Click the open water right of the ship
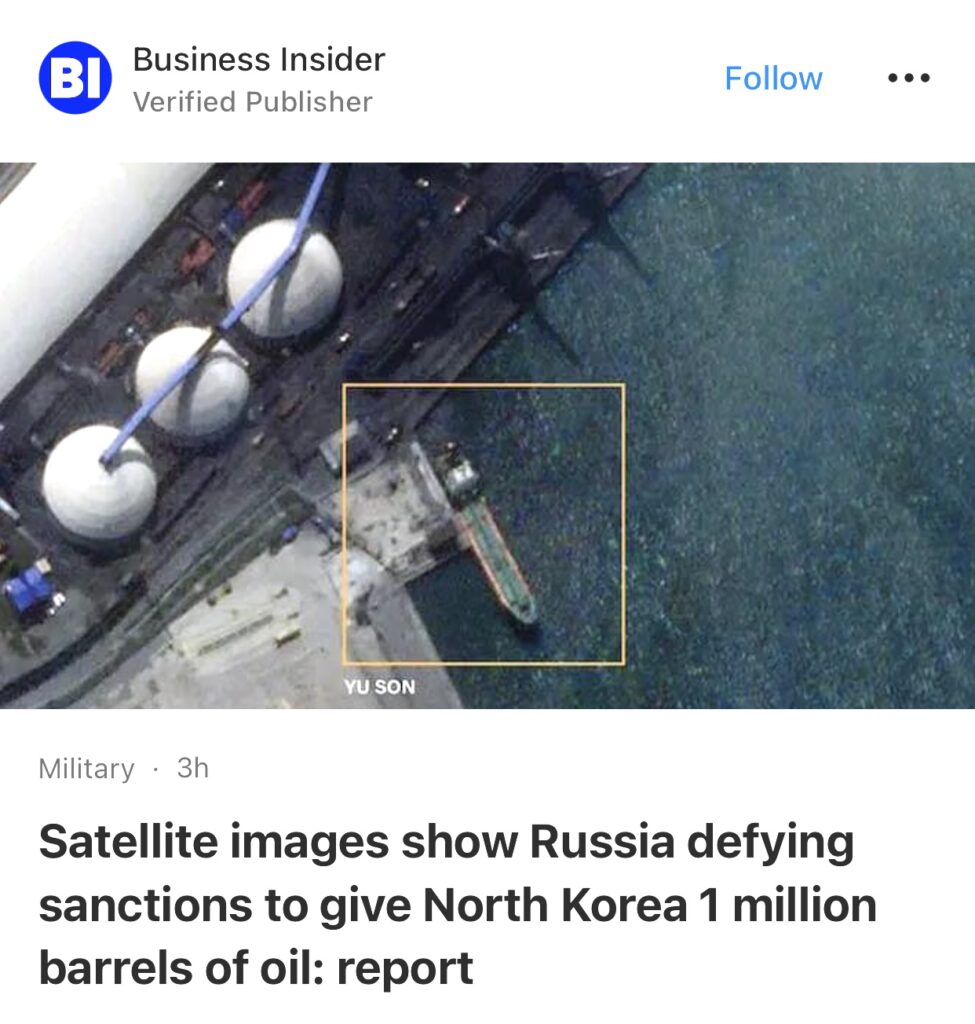Screen dimensions: 975x1024 [784, 490]
